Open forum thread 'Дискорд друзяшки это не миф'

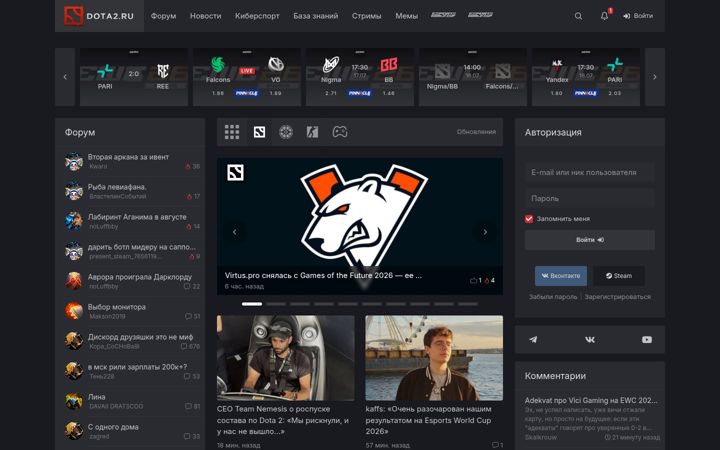click(140, 337)
